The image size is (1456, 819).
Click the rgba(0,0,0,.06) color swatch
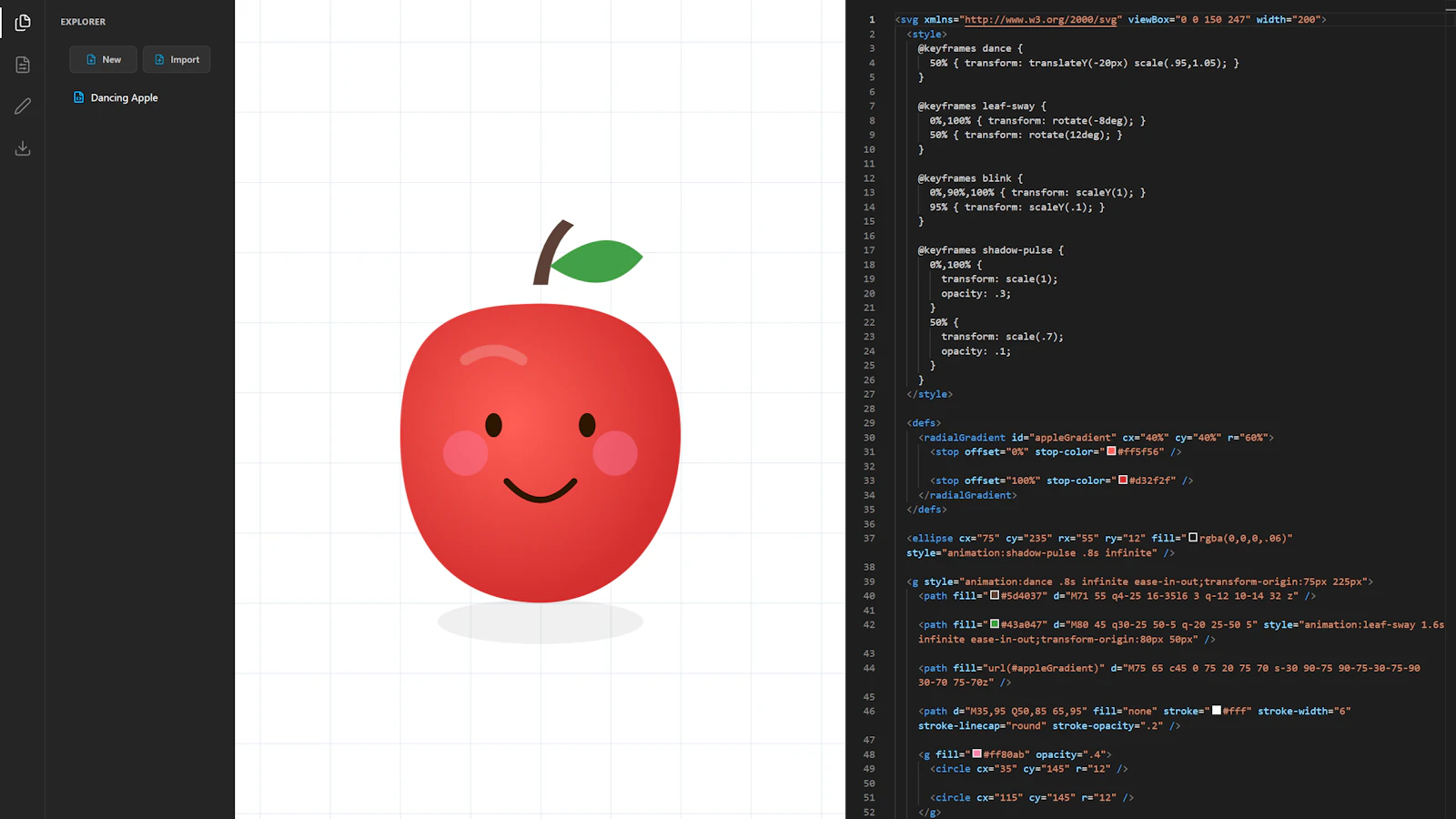1193,538
